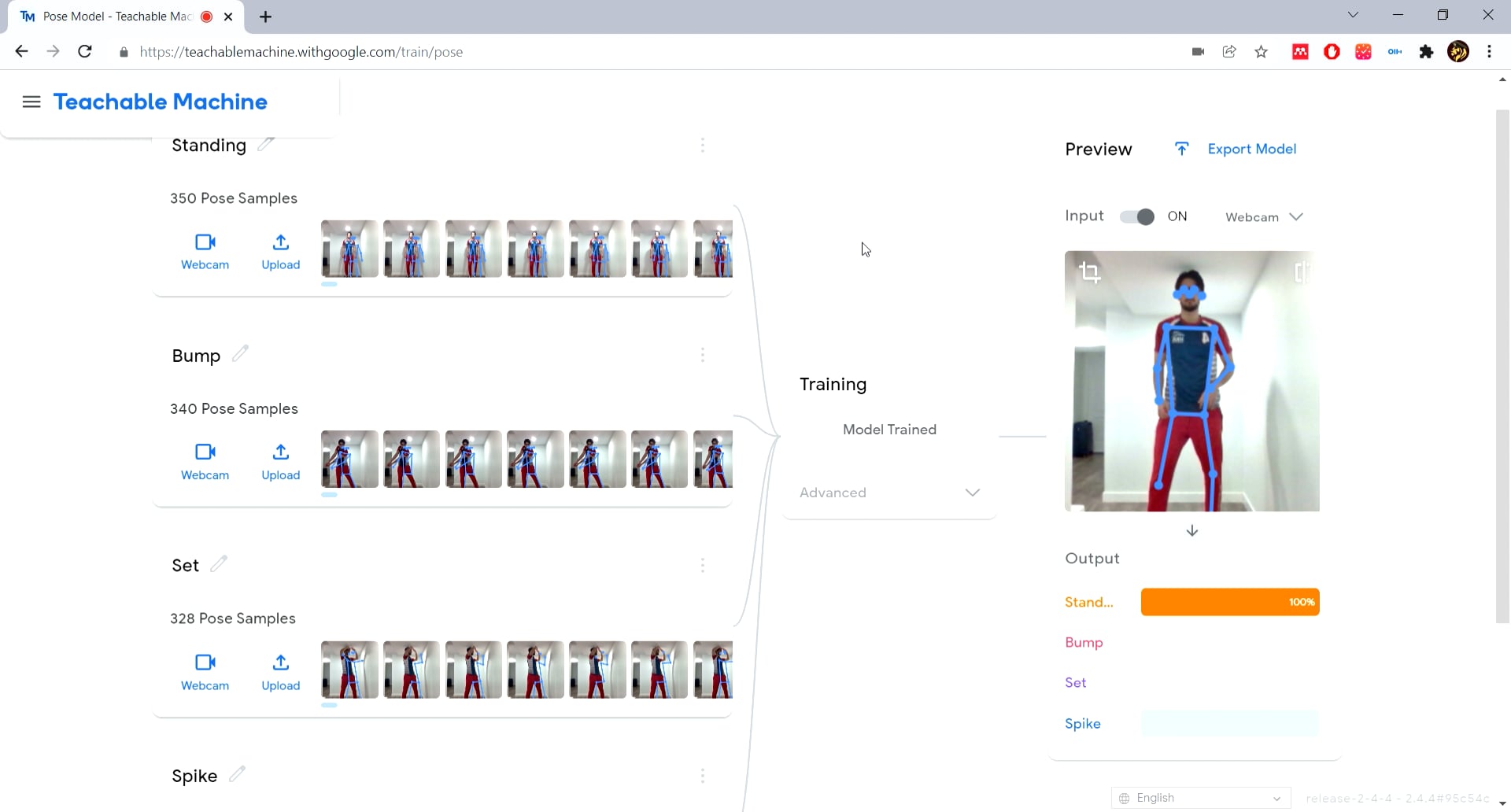This screenshot has height=812, width=1511.
Task: Edit the Standing class name with pencil icon
Action: (x=265, y=144)
